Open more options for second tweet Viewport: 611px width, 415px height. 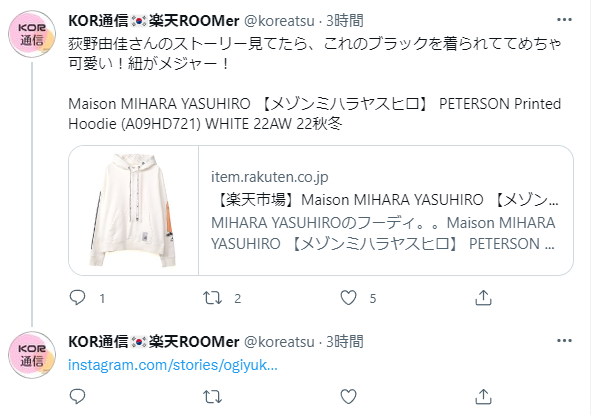564,341
